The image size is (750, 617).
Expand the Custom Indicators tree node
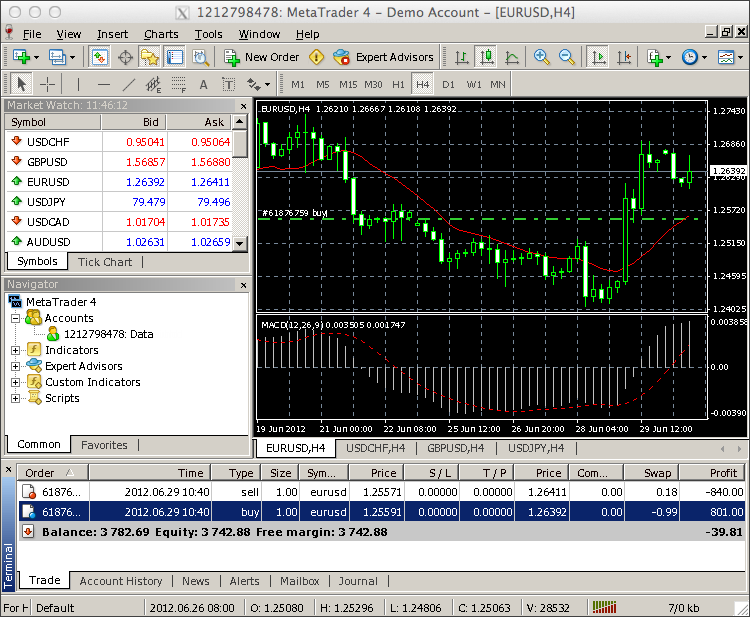coord(15,382)
